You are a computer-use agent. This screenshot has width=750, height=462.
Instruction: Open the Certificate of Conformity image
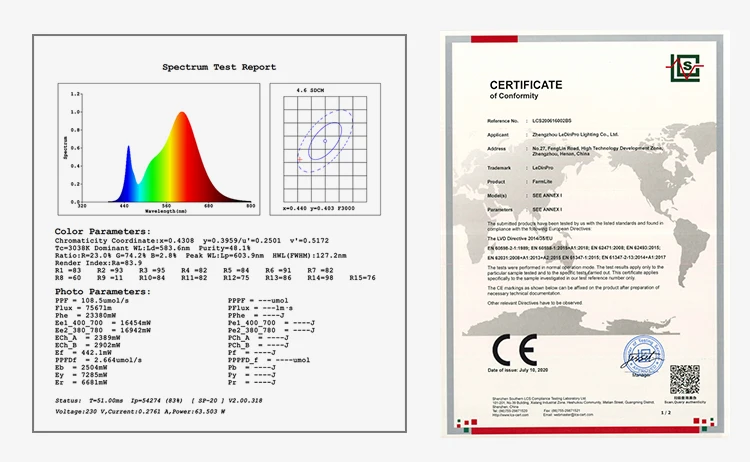(585, 234)
